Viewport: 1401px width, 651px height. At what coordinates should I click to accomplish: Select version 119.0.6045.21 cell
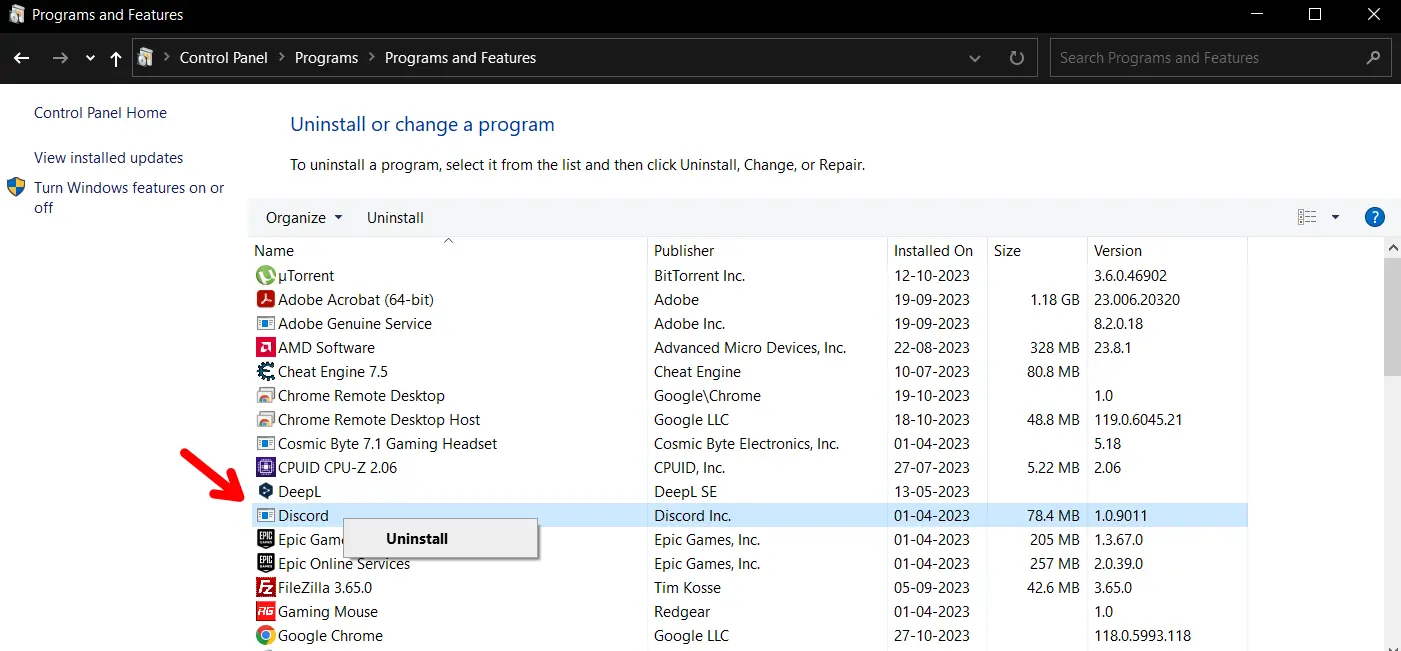[x=1138, y=420]
